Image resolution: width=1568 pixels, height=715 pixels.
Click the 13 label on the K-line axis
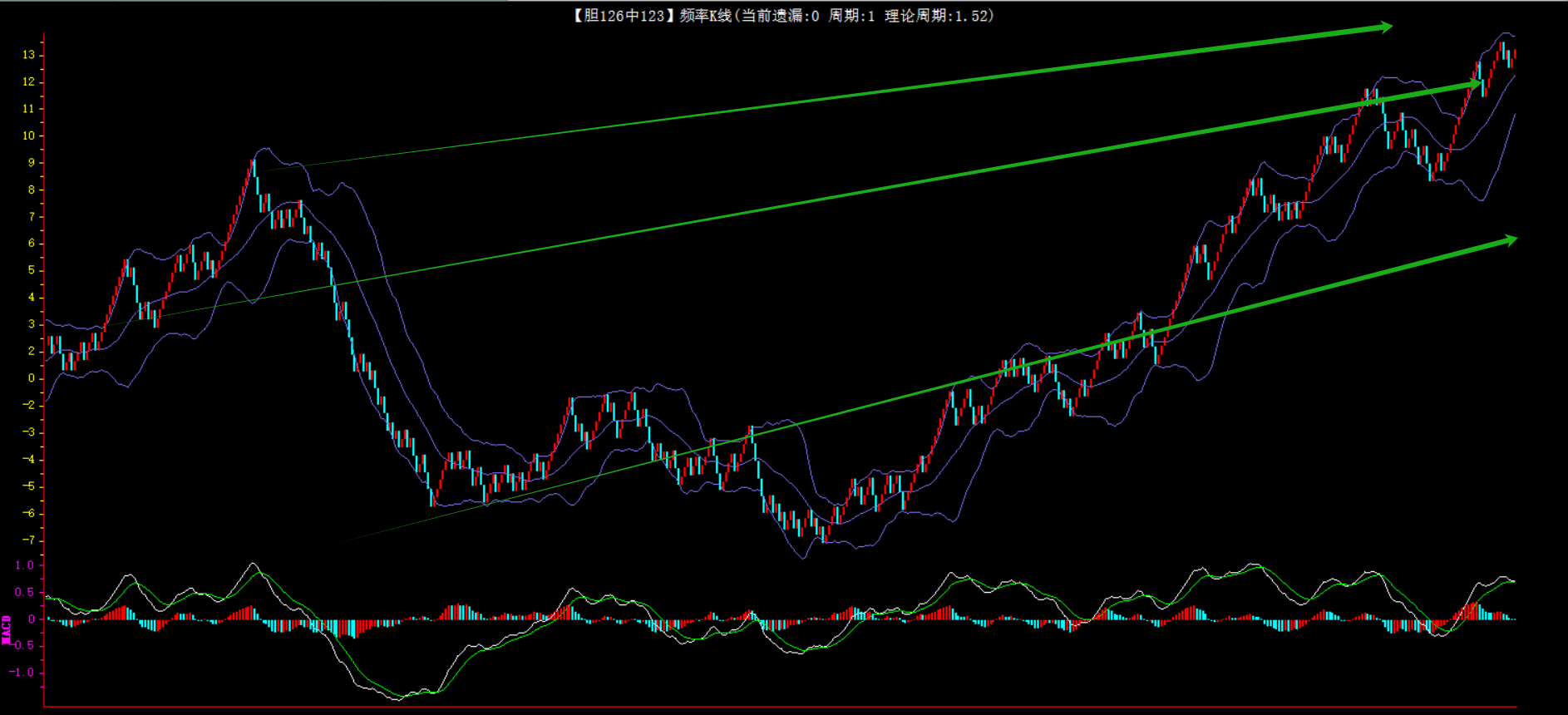pos(29,55)
